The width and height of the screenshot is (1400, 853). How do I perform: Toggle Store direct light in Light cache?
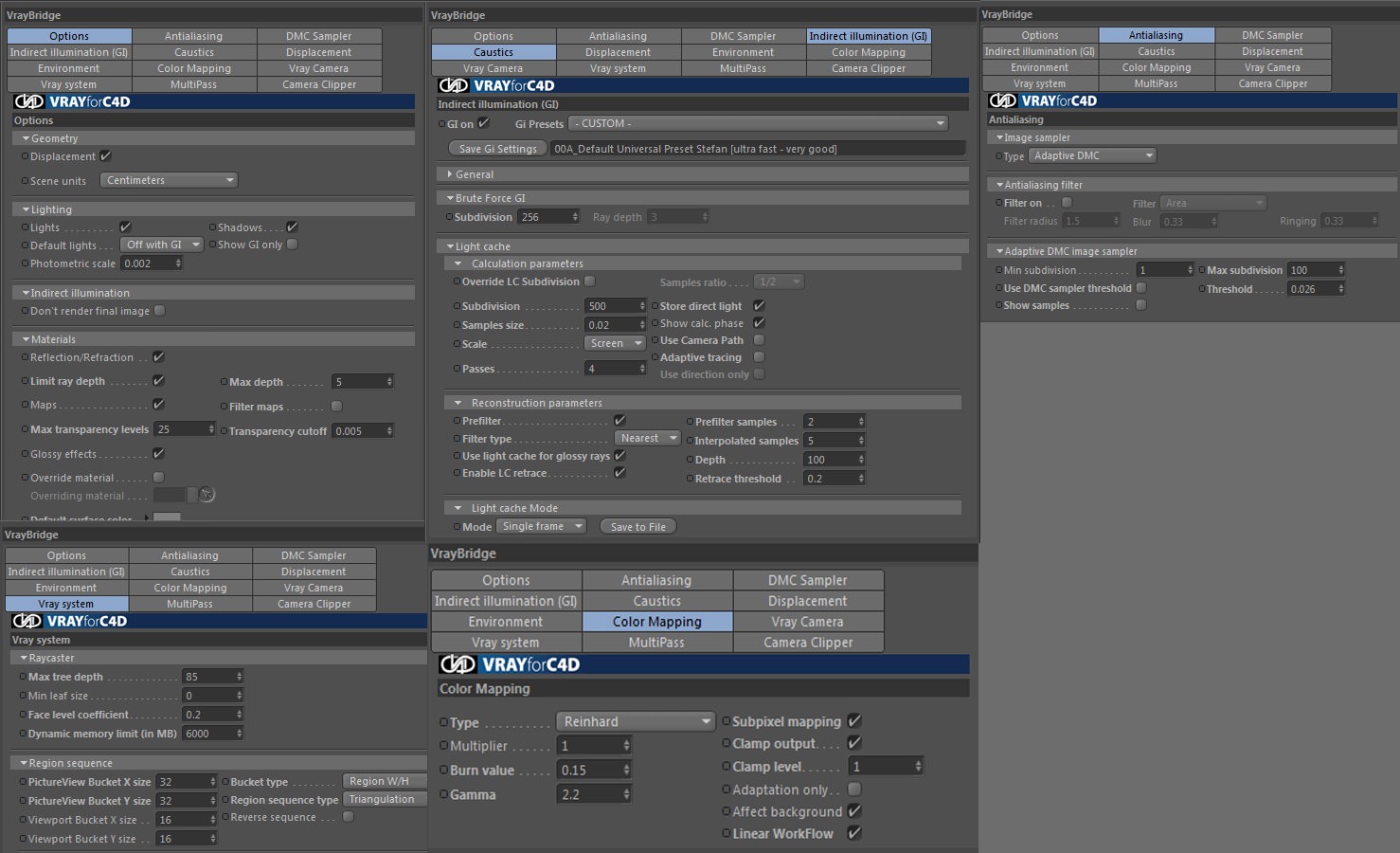[759, 306]
